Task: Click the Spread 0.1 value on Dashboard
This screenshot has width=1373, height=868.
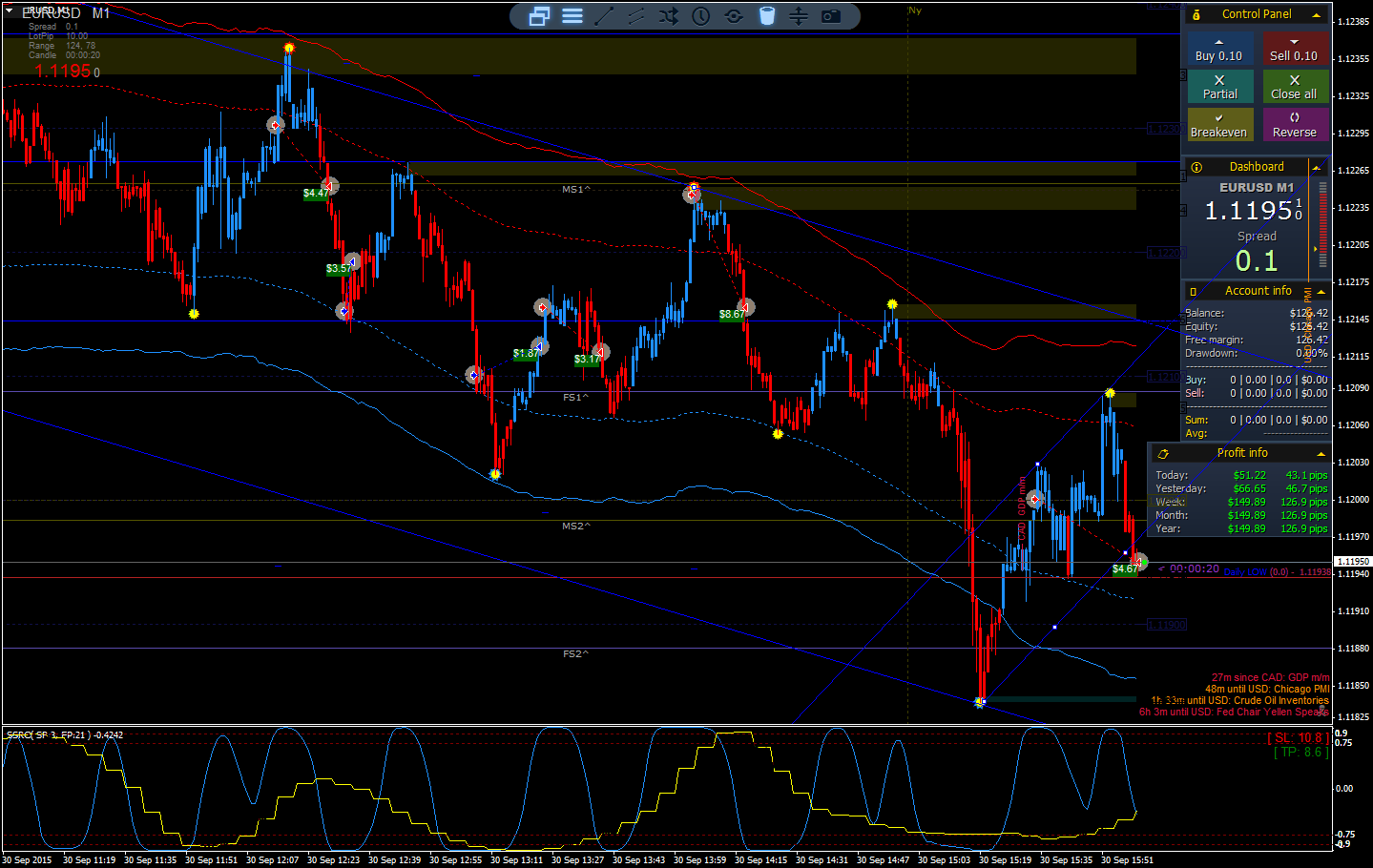Action: pyautogui.click(x=1257, y=260)
